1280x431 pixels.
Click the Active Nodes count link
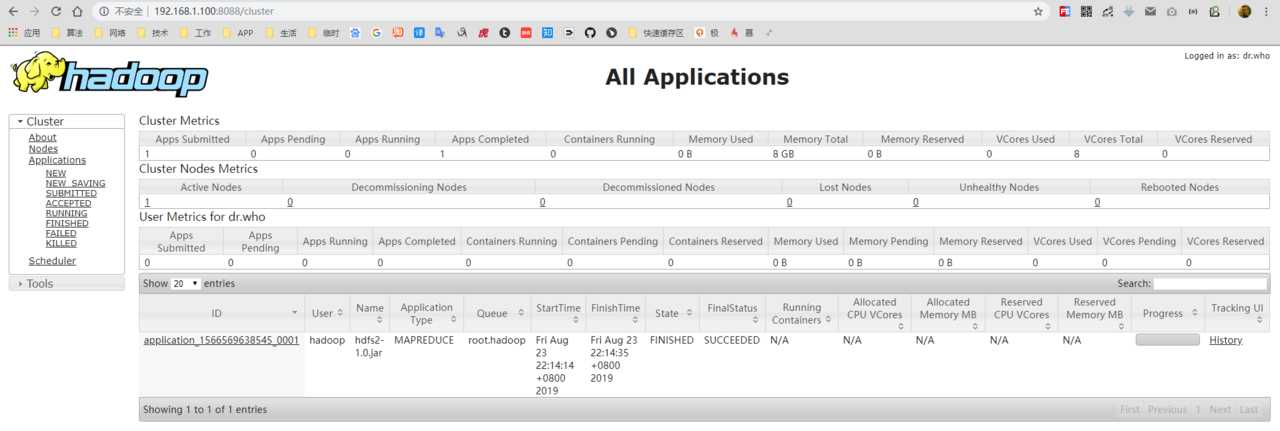click(147, 202)
